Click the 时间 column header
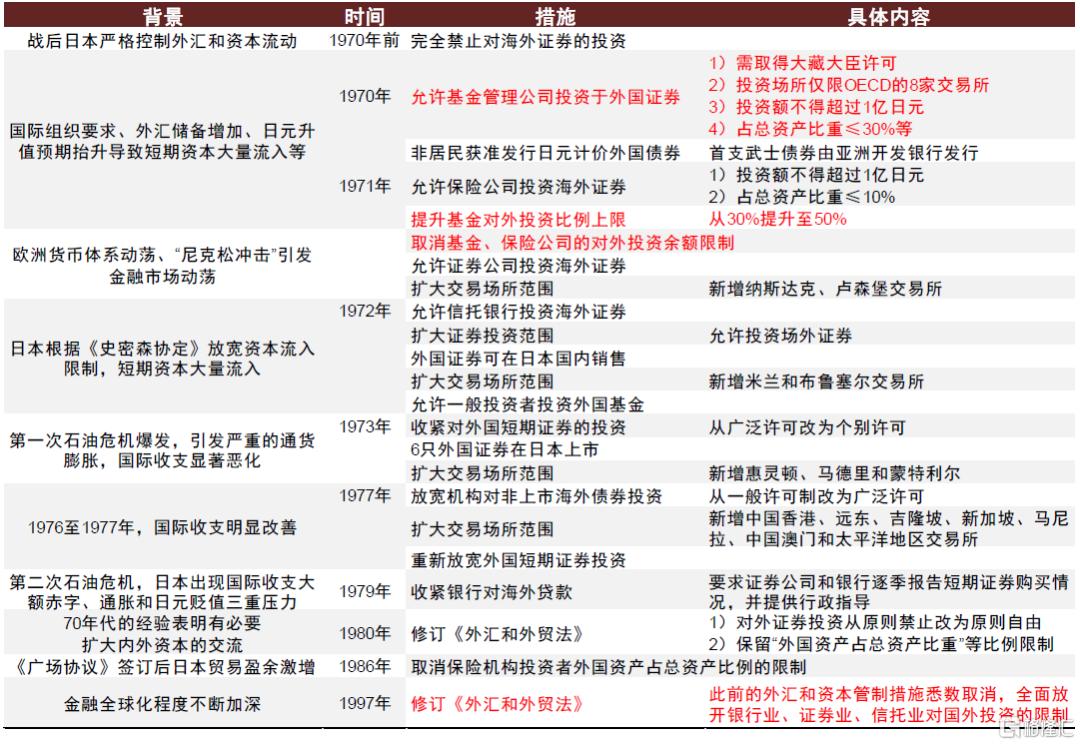The height and width of the screenshot is (745, 1080). click(x=364, y=17)
